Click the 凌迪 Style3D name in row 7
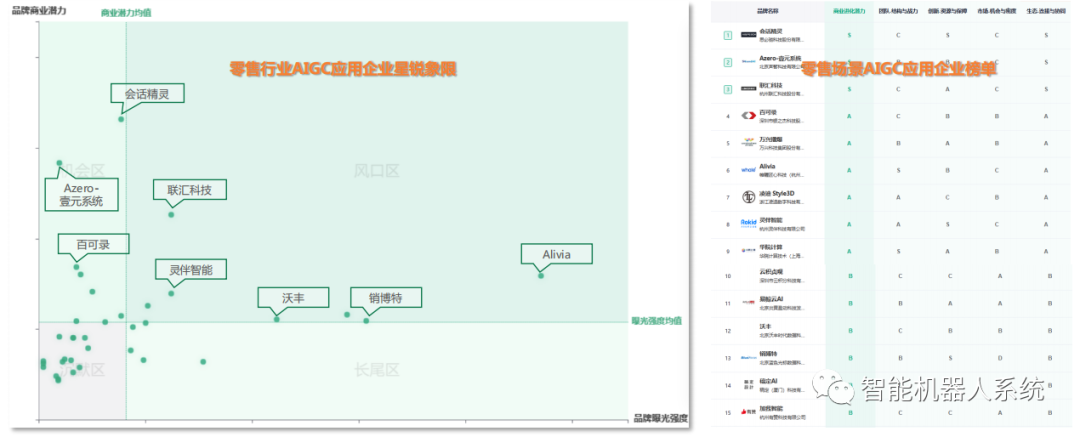This screenshot has height=437, width=1080. tap(776, 194)
